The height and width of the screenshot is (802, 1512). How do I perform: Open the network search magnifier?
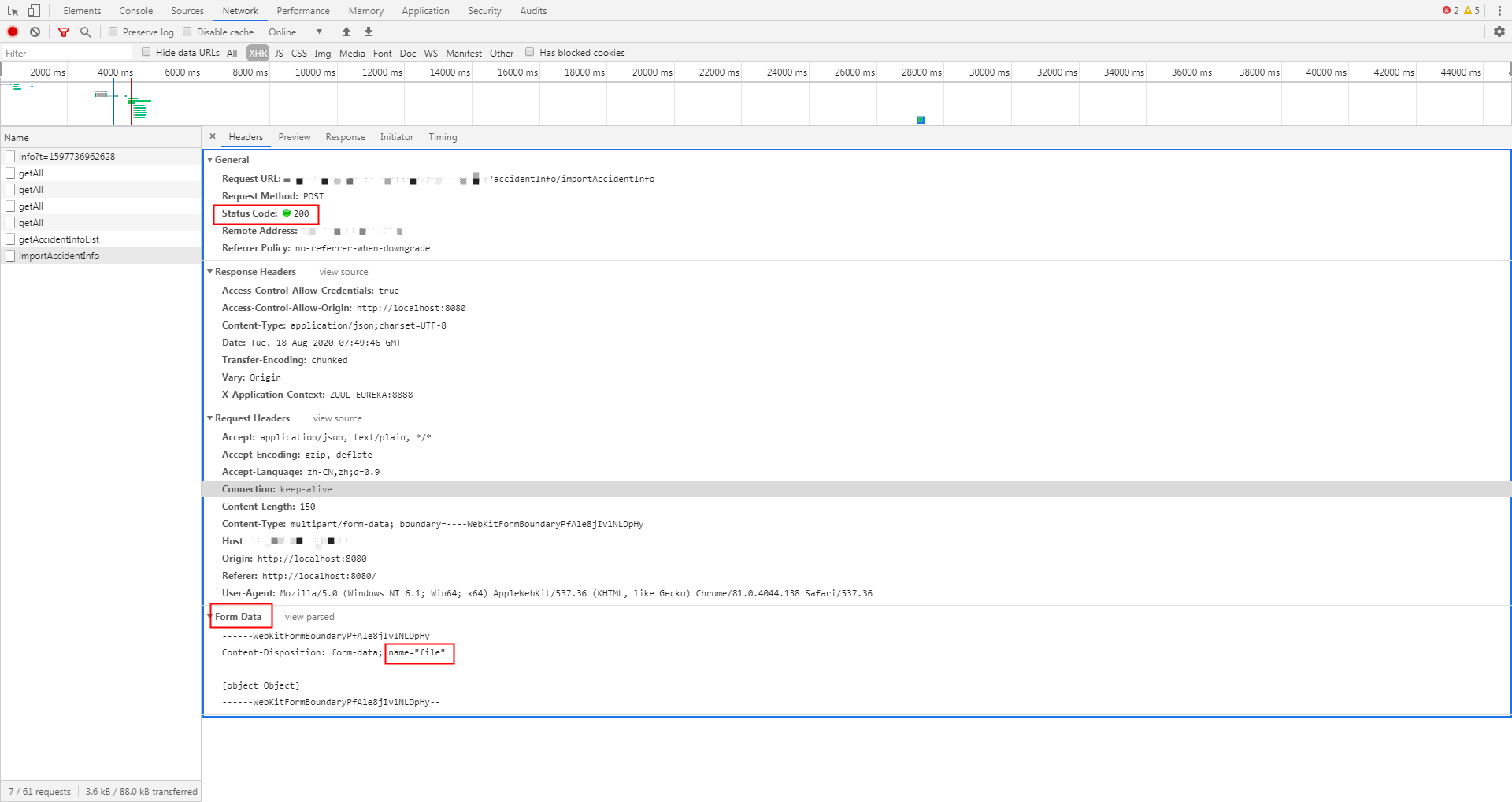point(86,32)
